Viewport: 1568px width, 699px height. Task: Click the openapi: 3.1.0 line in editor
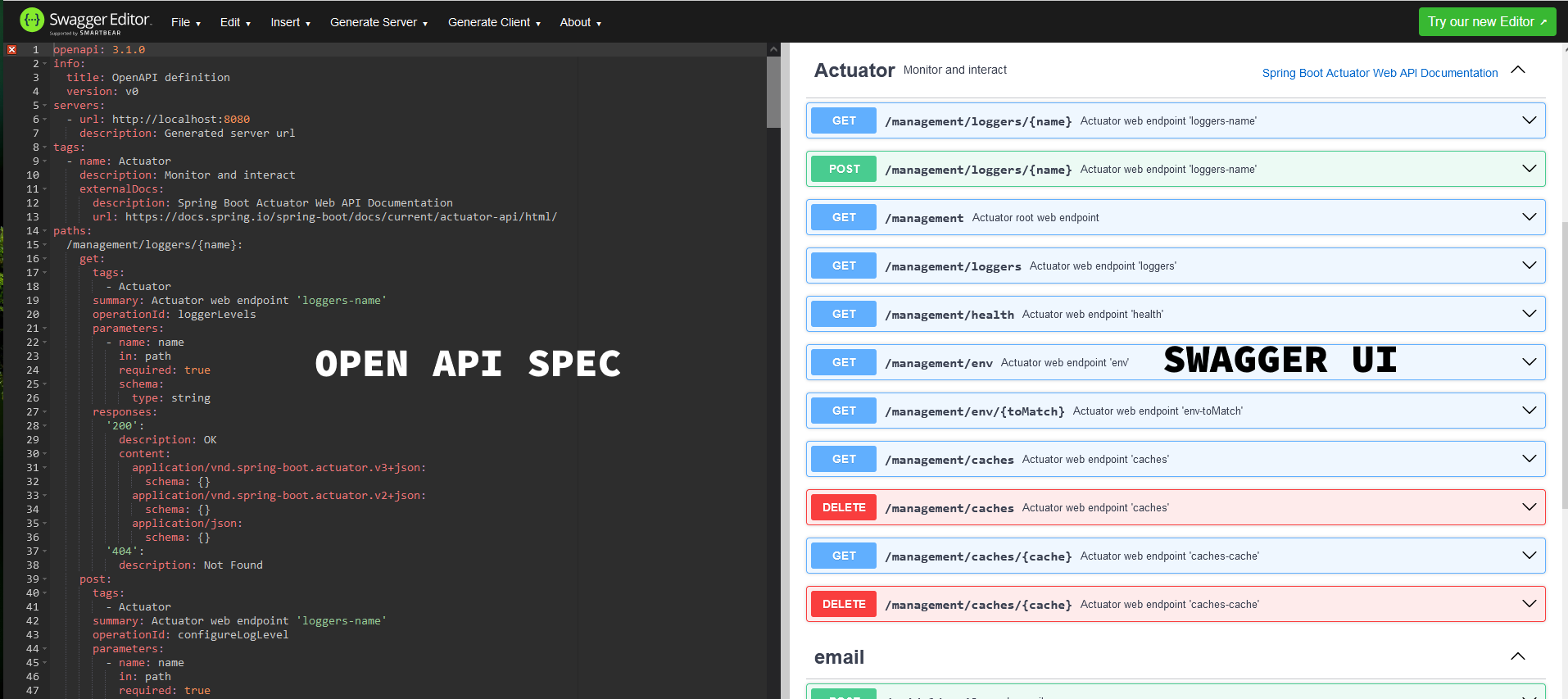(99, 50)
